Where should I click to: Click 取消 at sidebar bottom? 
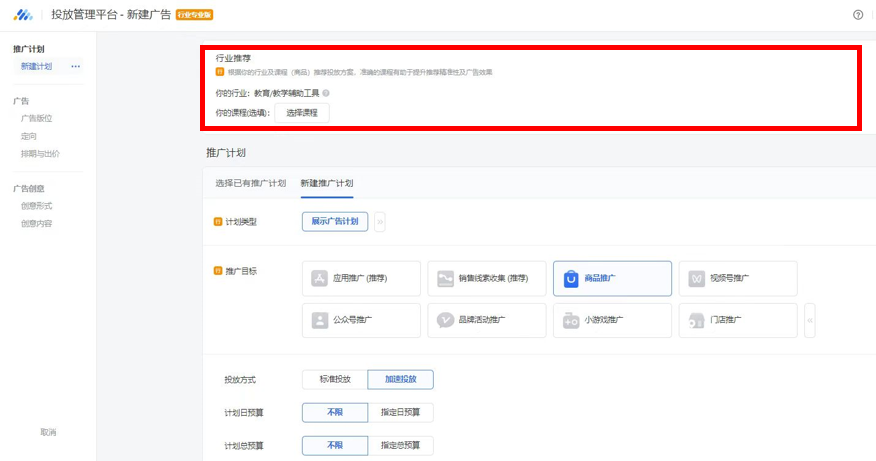coord(48,432)
